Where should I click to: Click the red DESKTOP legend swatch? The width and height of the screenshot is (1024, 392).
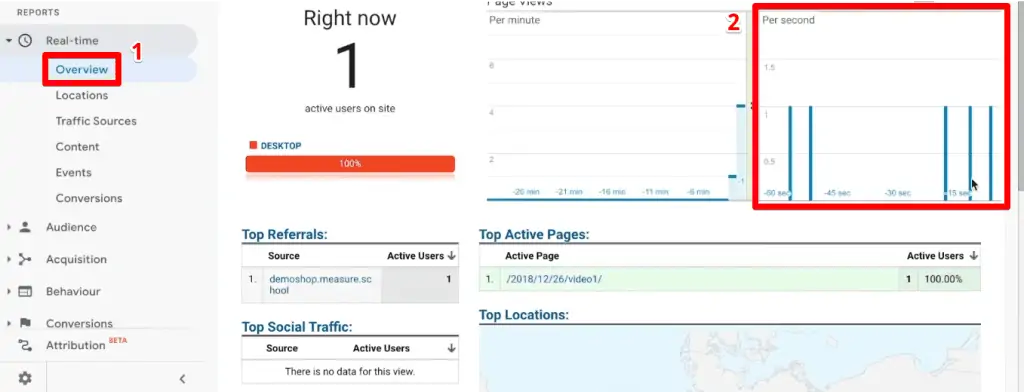[x=253, y=145]
